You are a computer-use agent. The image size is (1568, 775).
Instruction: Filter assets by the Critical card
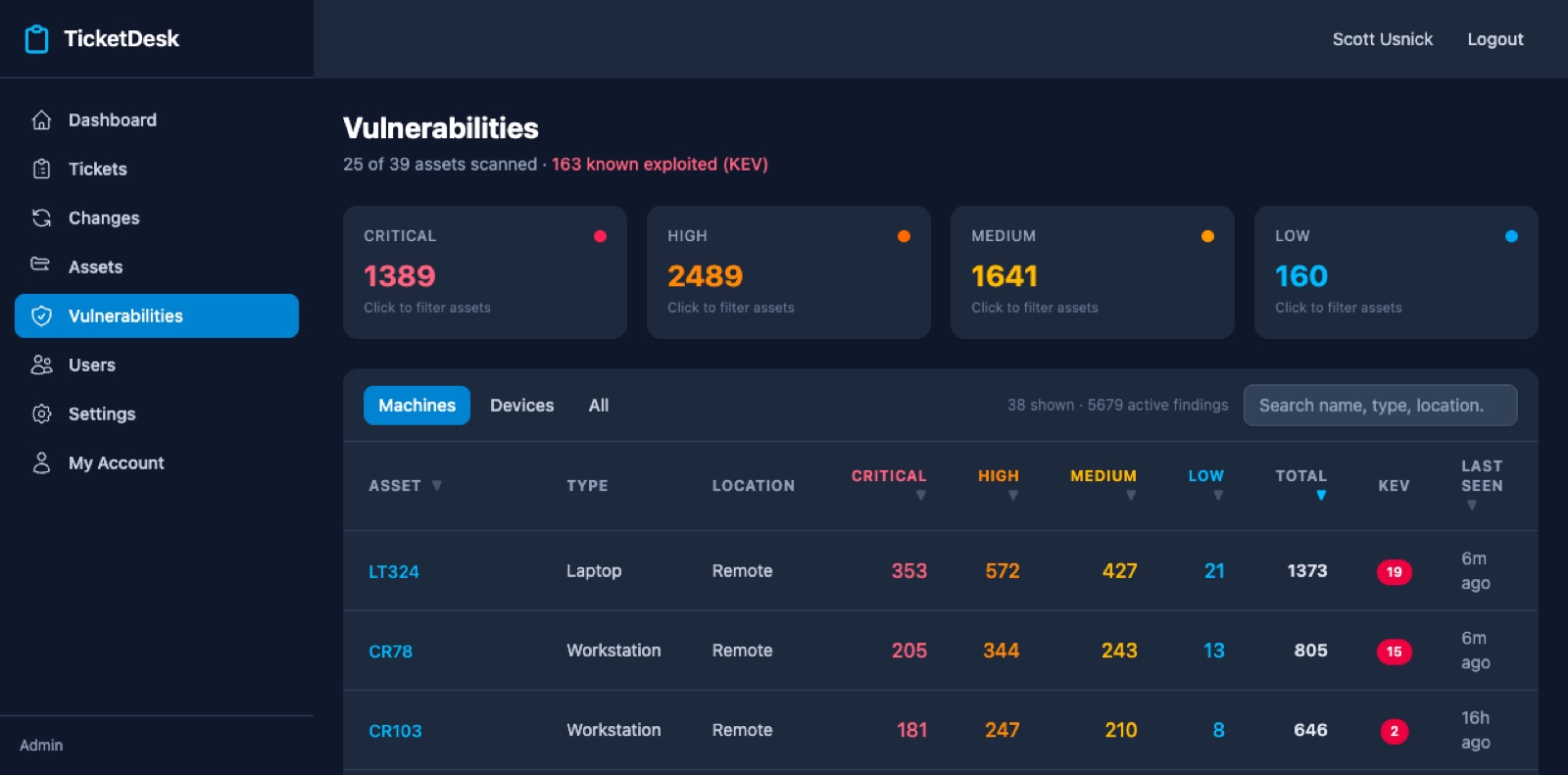pos(485,272)
